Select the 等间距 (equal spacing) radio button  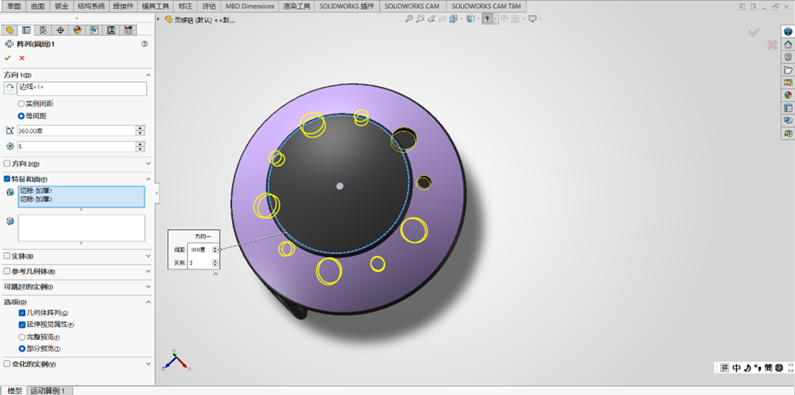21,116
